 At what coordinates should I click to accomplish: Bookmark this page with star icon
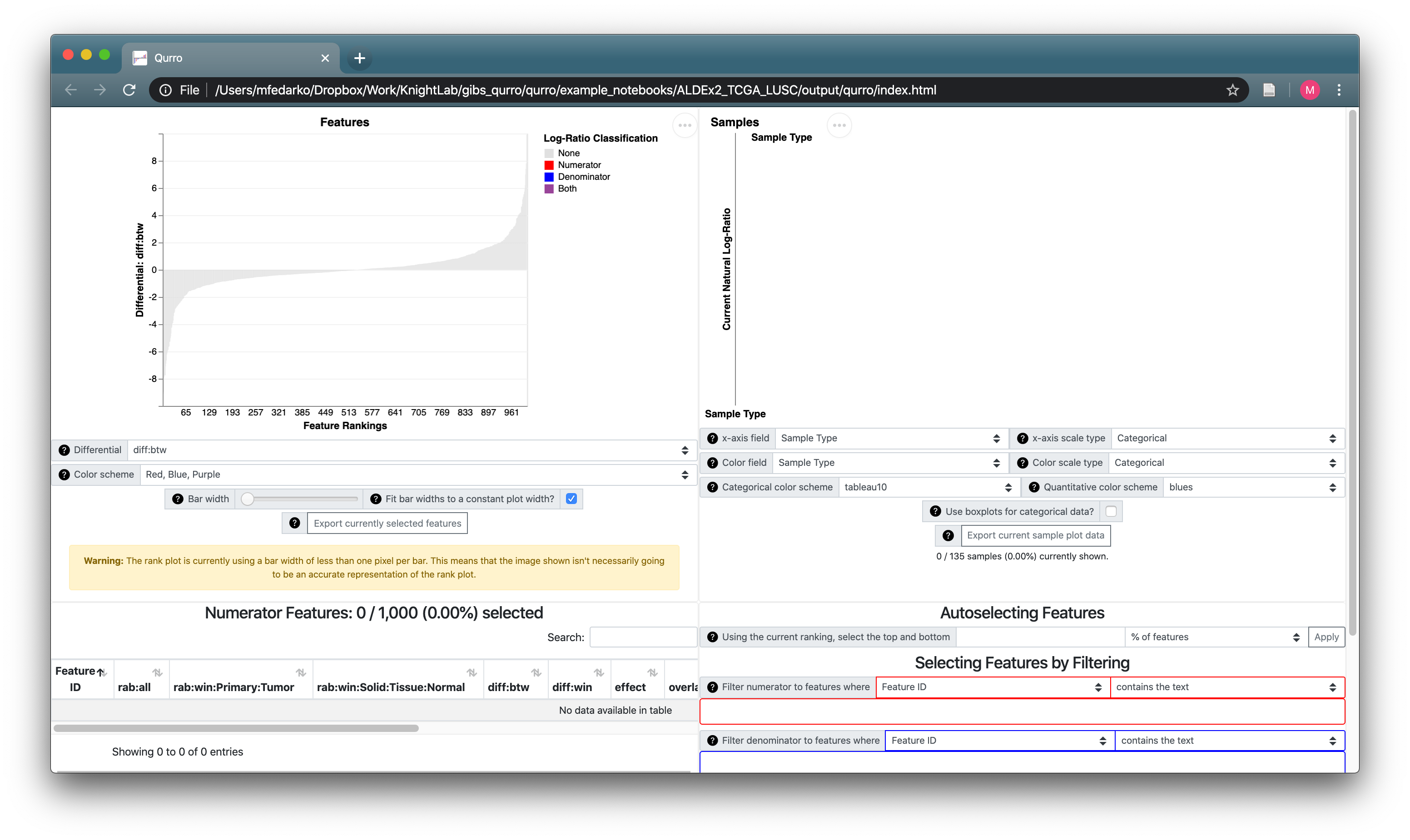click(x=1232, y=90)
